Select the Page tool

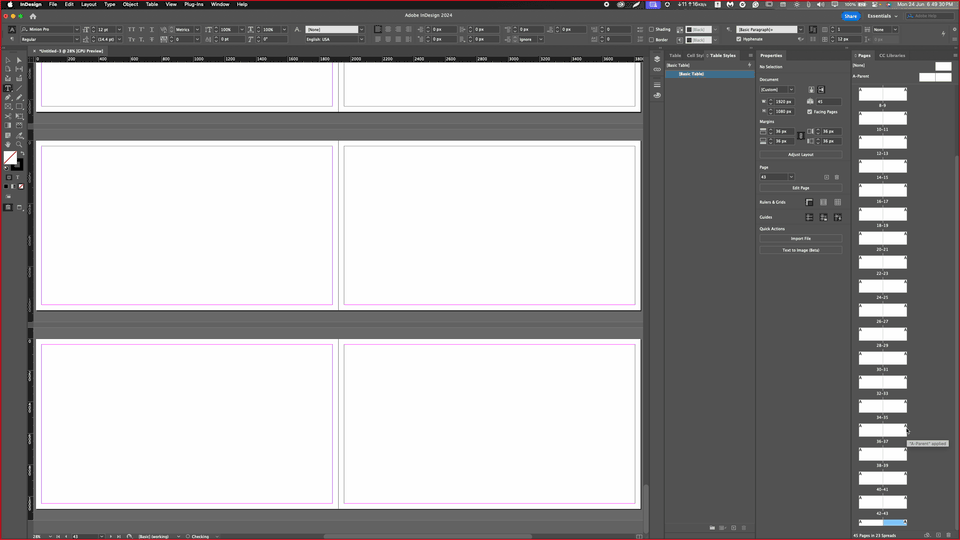click(x=8, y=69)
